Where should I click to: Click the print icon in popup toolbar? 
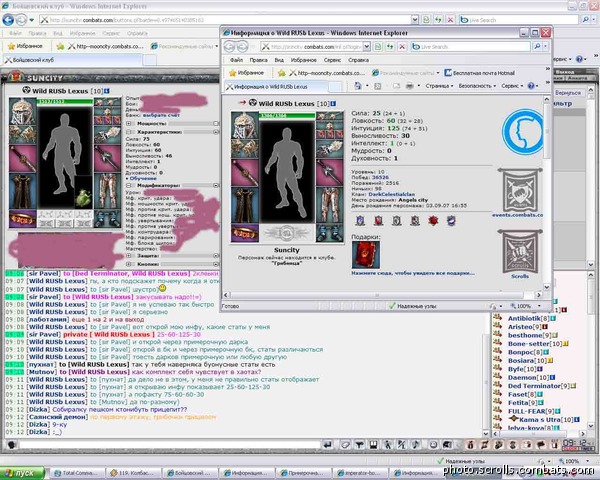409,86
